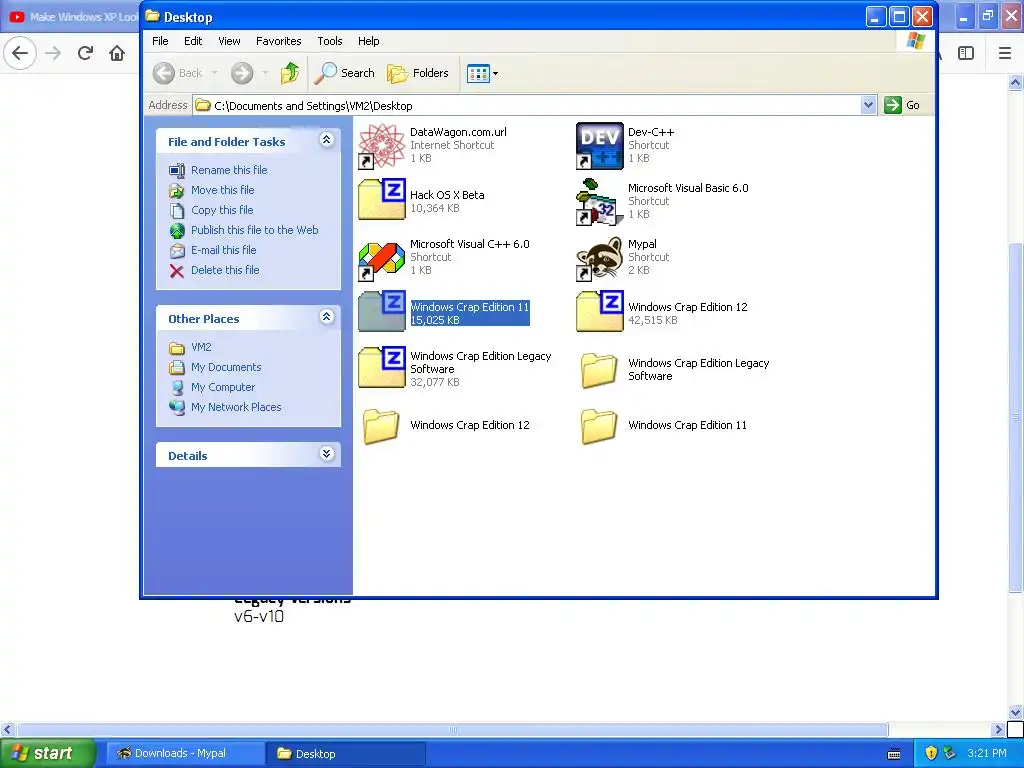Open the browser hamburger menu
This screenshot has width=1024, height=768.
tap(1004, 53)
